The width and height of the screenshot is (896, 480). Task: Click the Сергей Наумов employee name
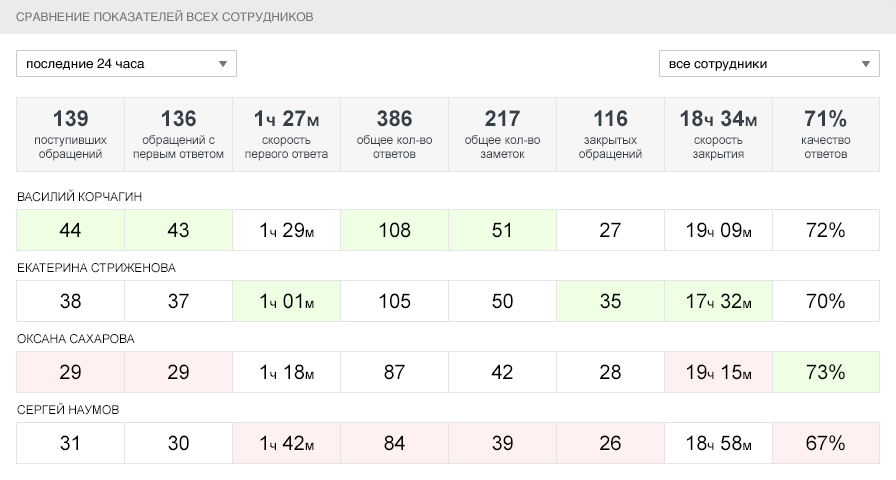click(69, 410)
